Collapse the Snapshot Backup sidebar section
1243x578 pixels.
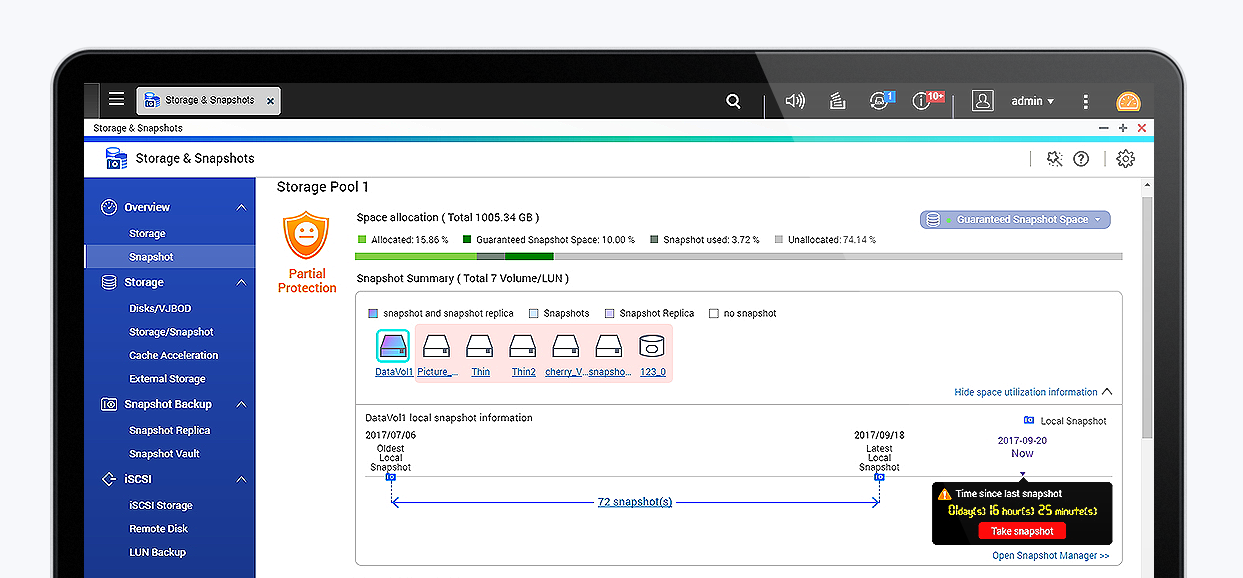coord(241,404)
